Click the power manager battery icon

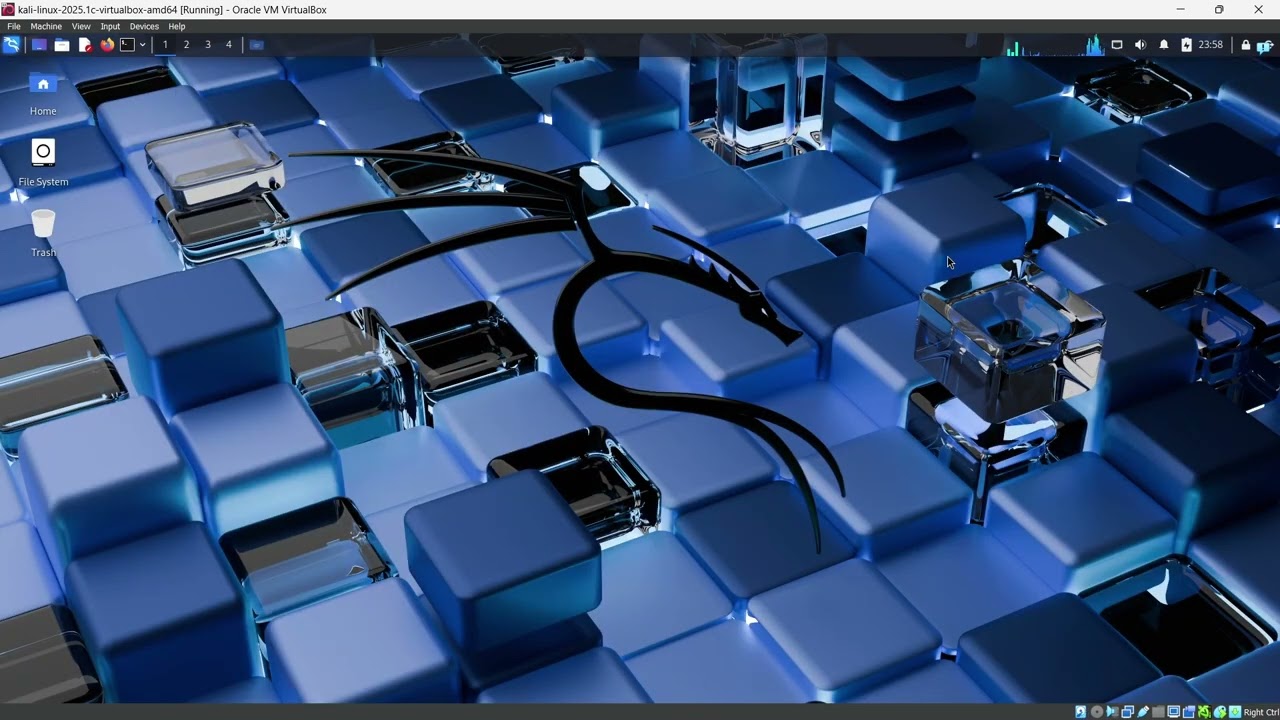(1186, 44)
